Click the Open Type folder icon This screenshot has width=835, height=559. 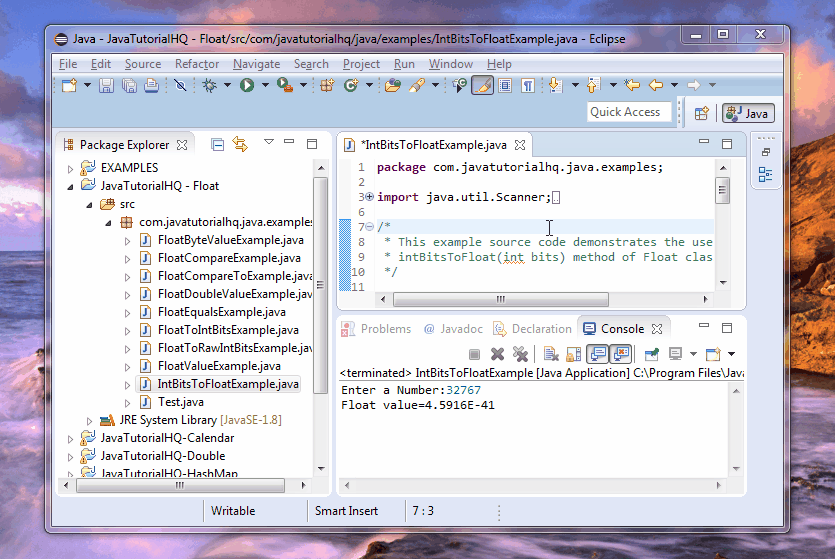(x=392, y=85)
